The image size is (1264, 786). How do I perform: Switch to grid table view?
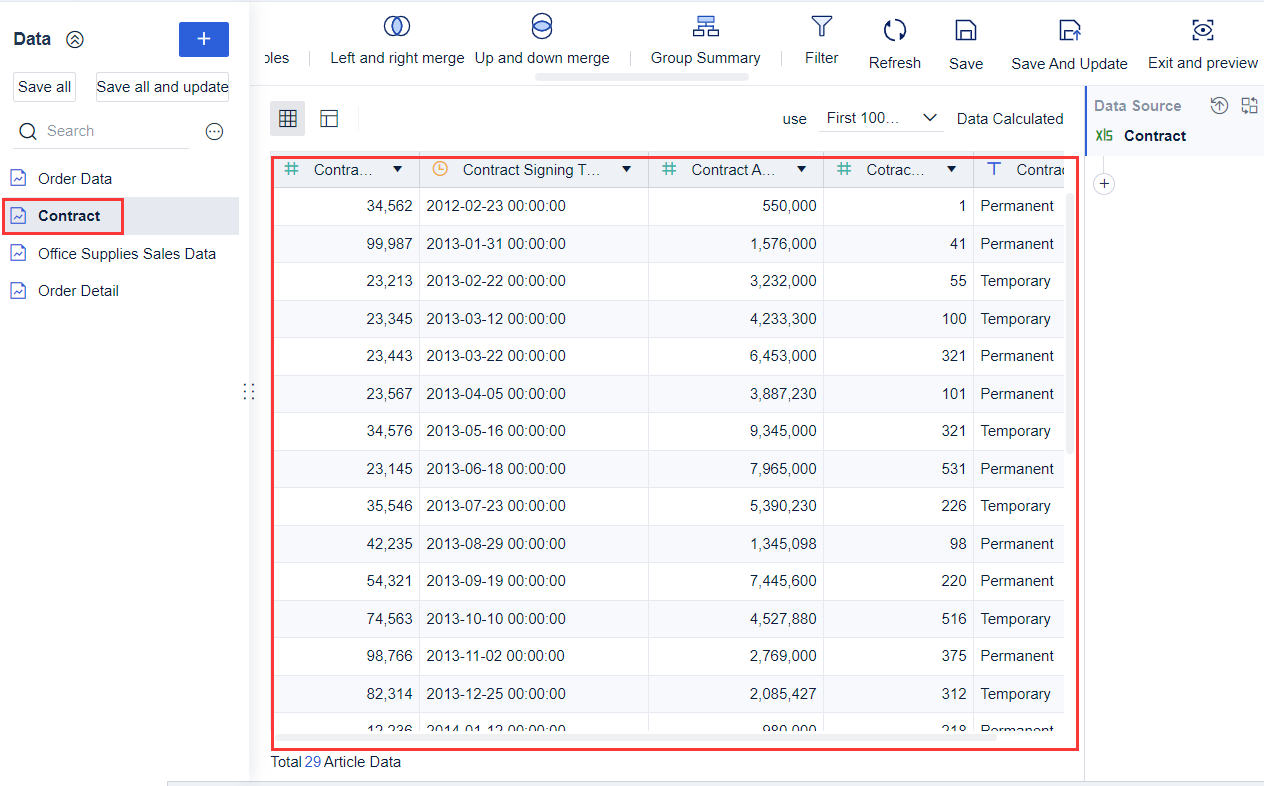[x=288, y=119]
